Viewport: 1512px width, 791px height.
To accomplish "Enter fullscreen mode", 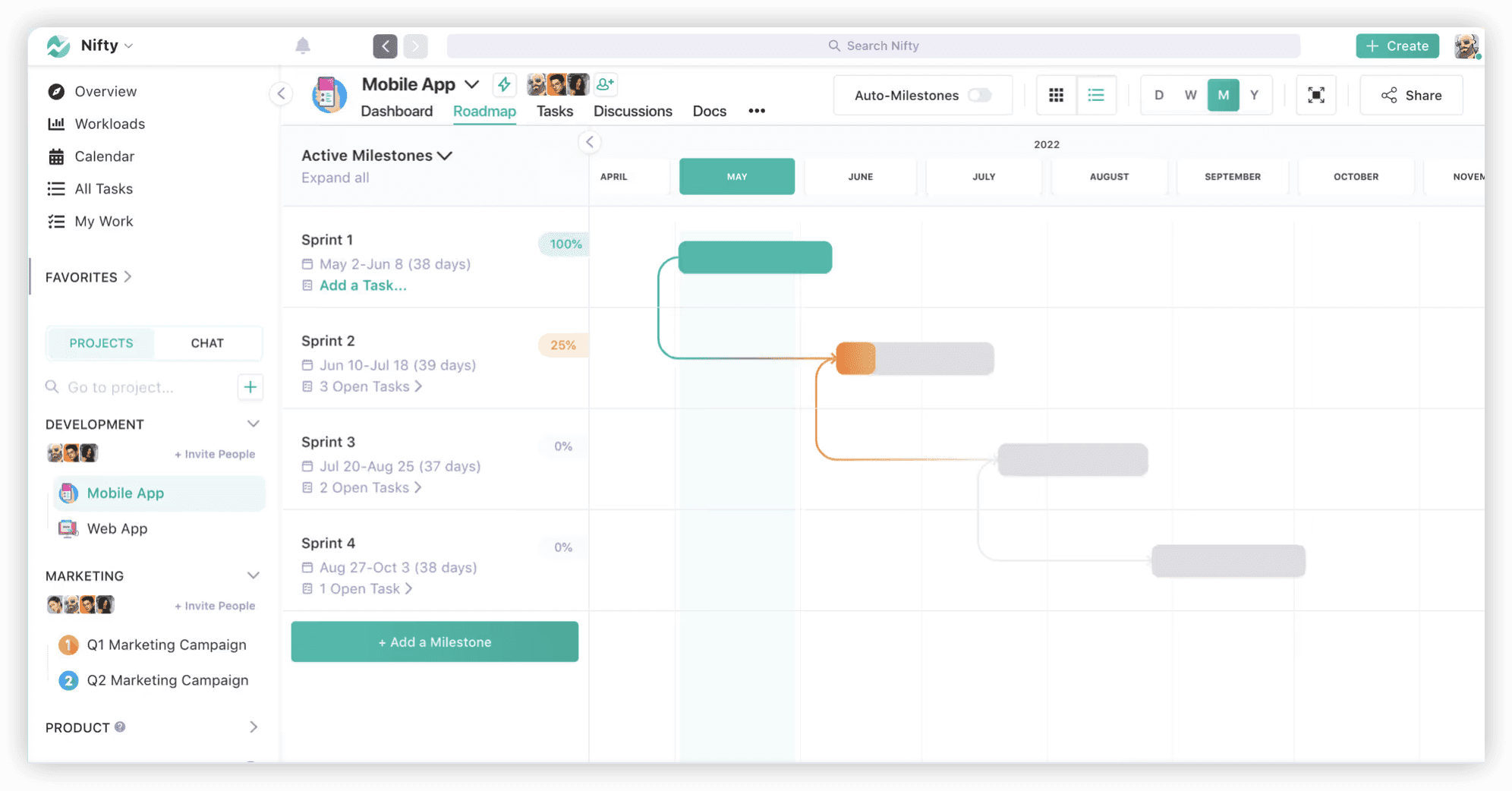I will click(1315, 96).
